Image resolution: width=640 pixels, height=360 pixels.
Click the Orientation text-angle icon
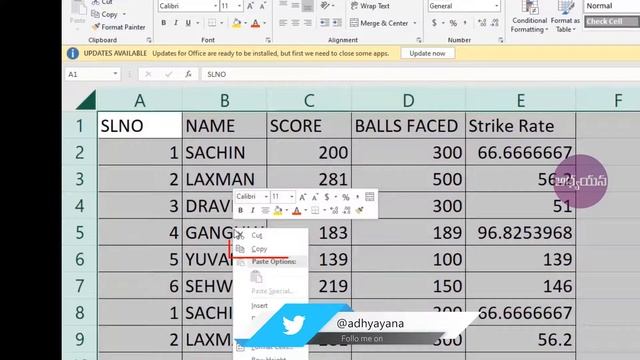(325, 6)
